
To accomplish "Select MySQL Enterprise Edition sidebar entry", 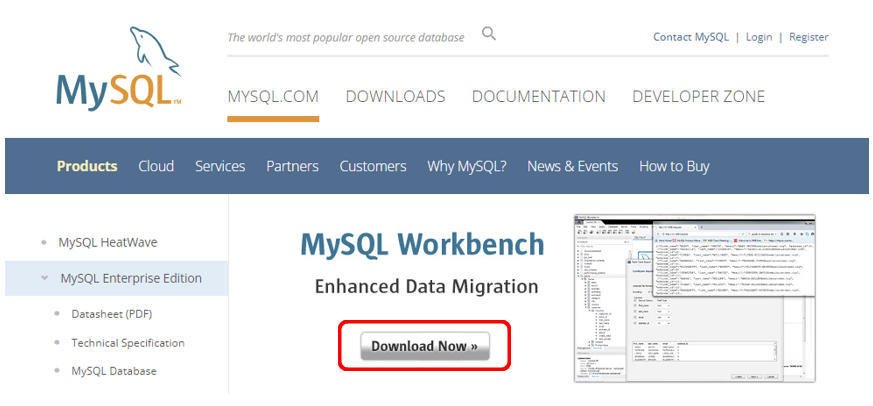I will pos(117,278).
